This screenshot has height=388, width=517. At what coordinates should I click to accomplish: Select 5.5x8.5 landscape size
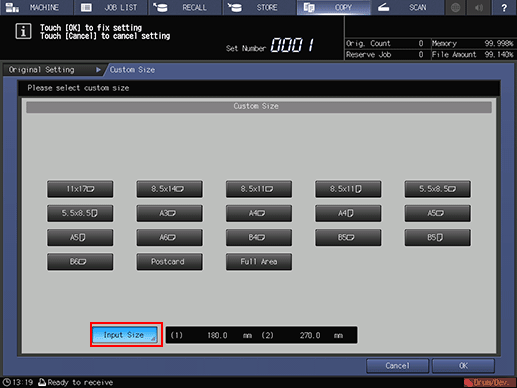(x=438, y=189)
